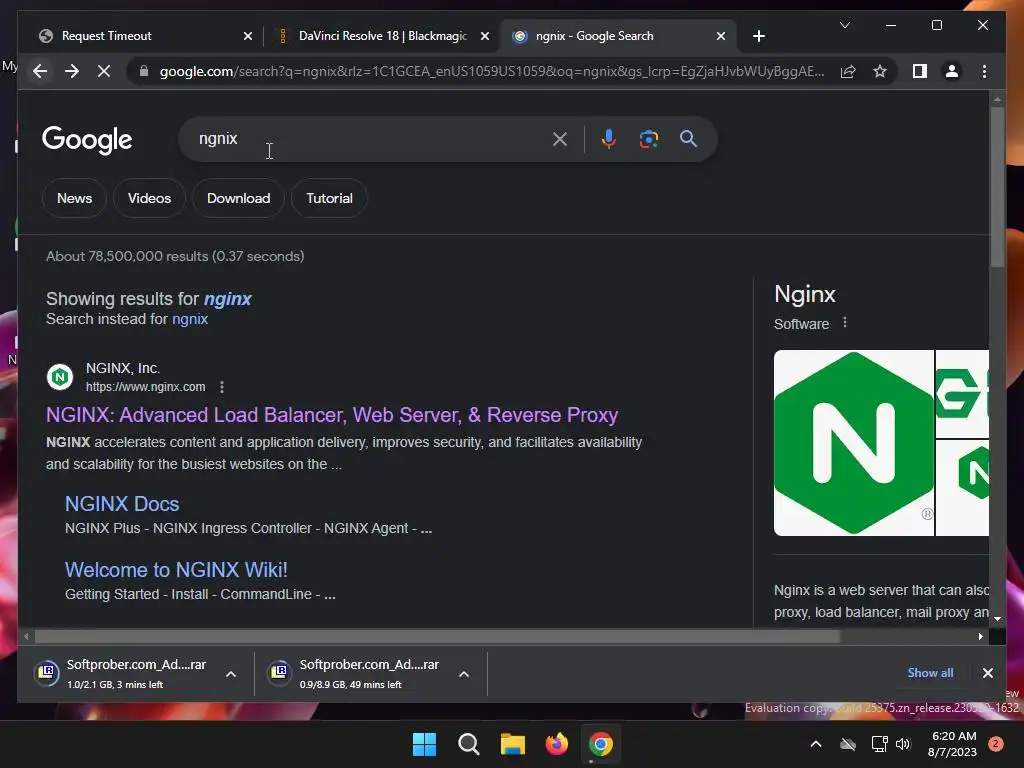This screenshot has width=1024, height=768.
Task: Show all downloads
Action: (930, 673)
